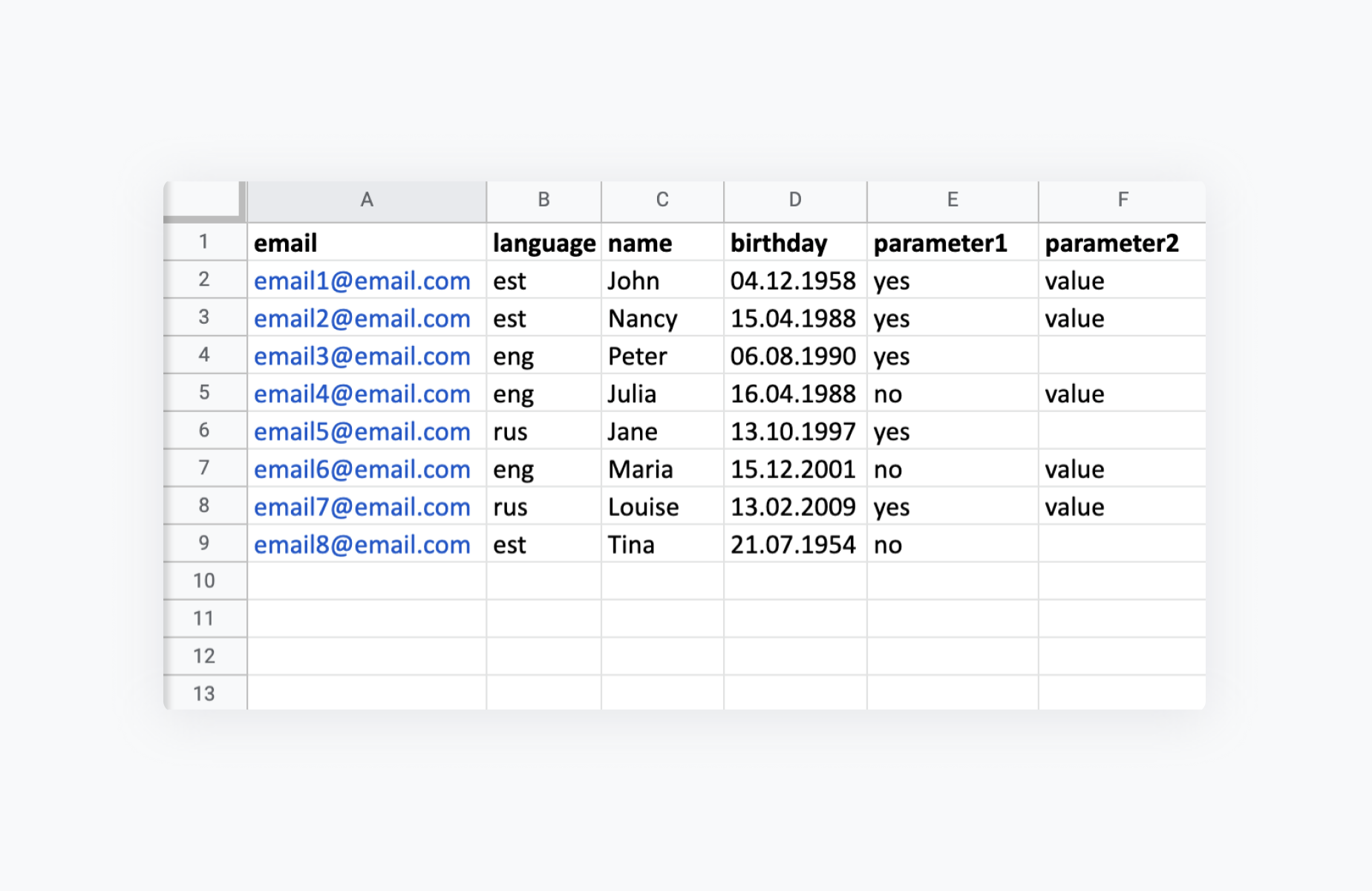Select the 'yes' cell in Nancy's row
Screen dimensions: 1372x891
coord(953,318)
